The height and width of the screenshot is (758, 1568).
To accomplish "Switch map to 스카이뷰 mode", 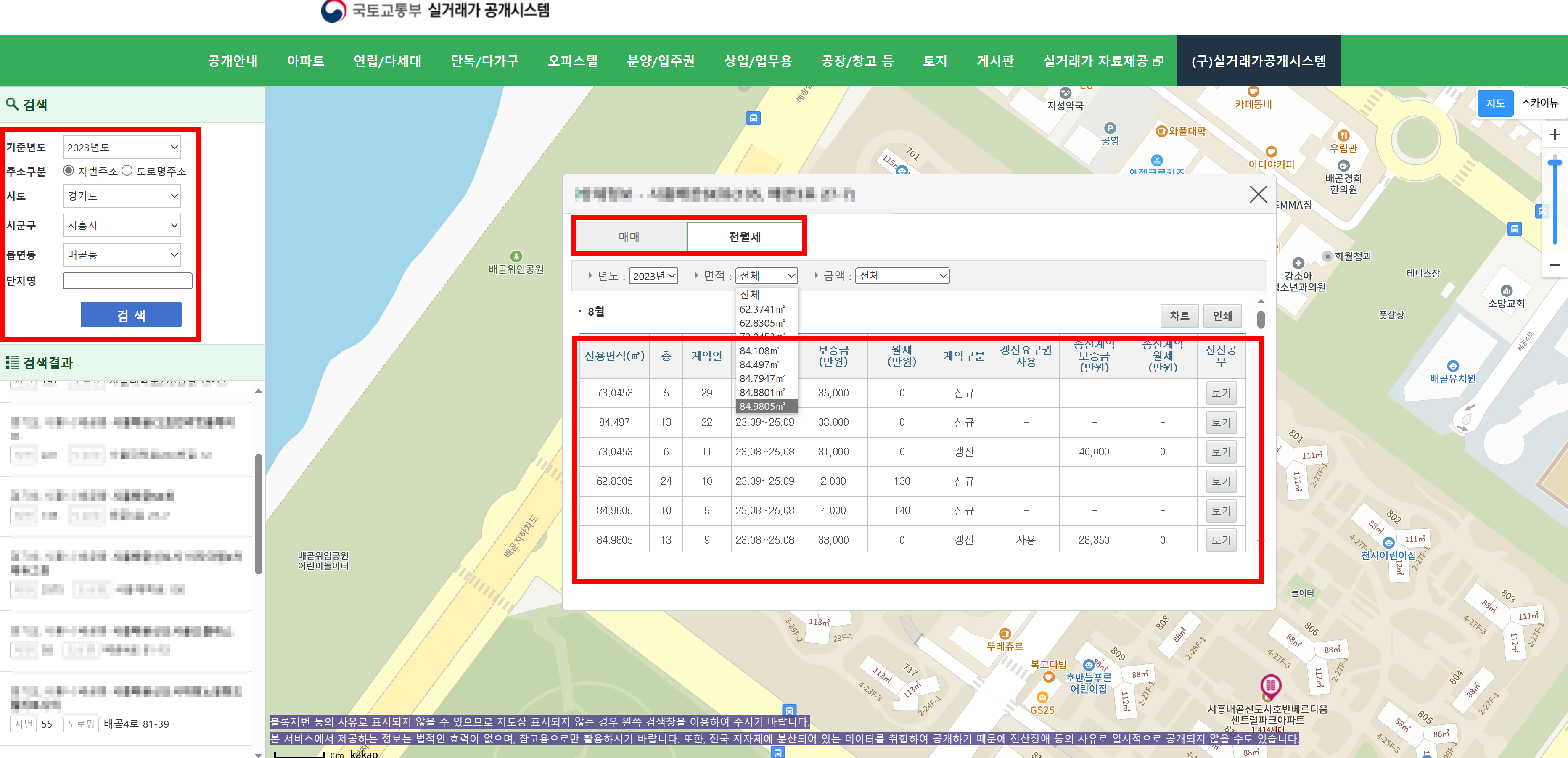I will point(1539,103).
